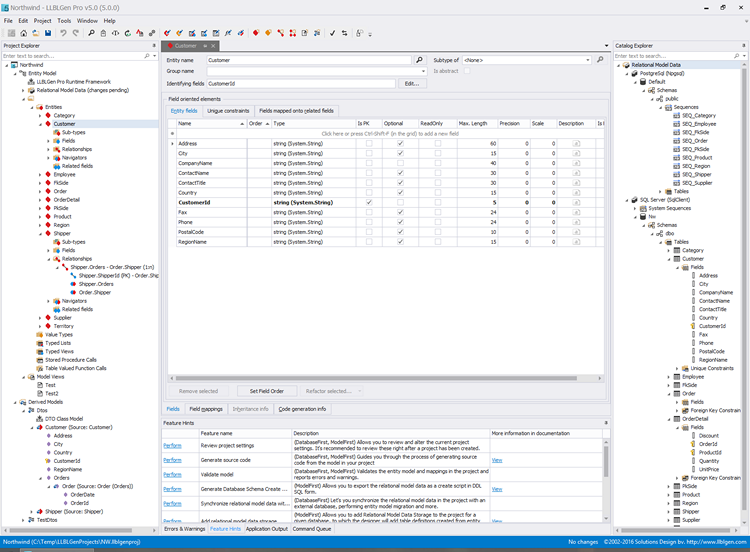The height and width of the screenshot is (552, 750).
Task: Click the magnifier search icon in the toolbar
Action: (x=92, y=33)
